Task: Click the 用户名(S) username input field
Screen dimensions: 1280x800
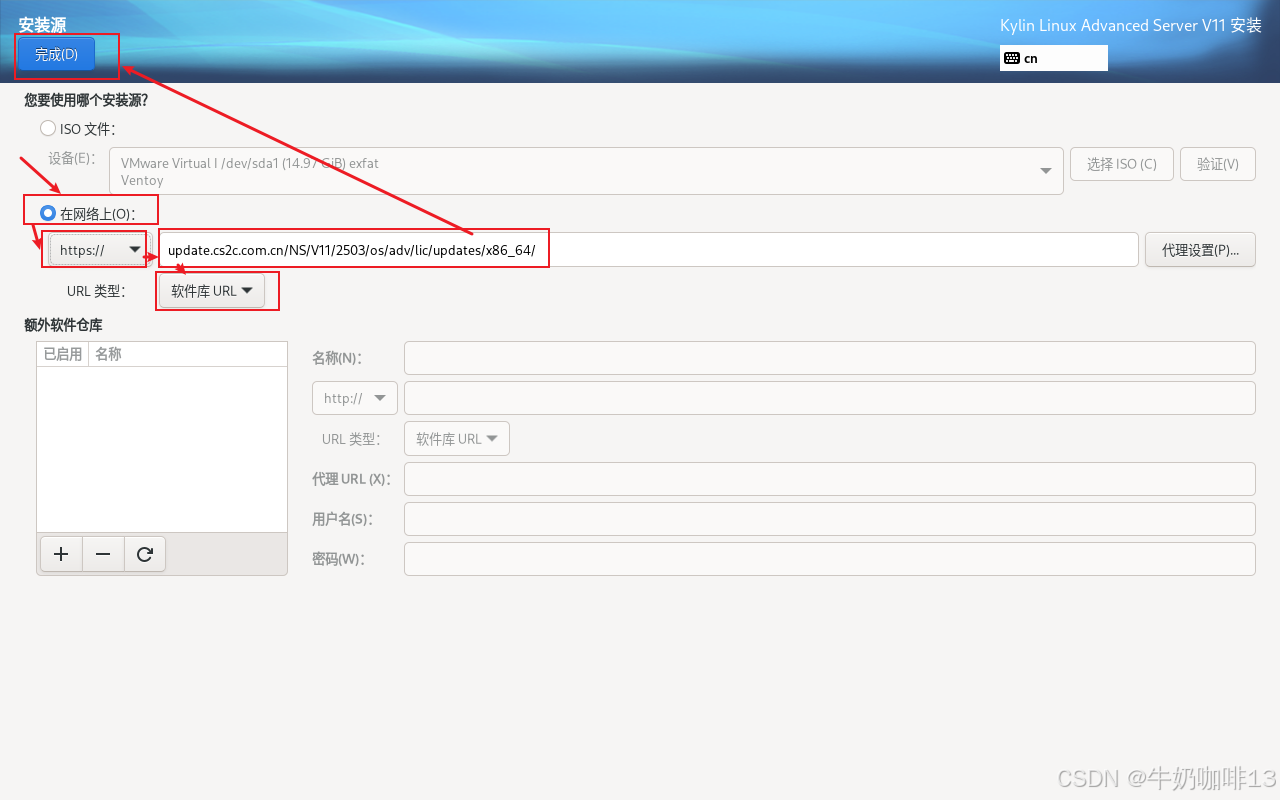Action: coord(829,519)
